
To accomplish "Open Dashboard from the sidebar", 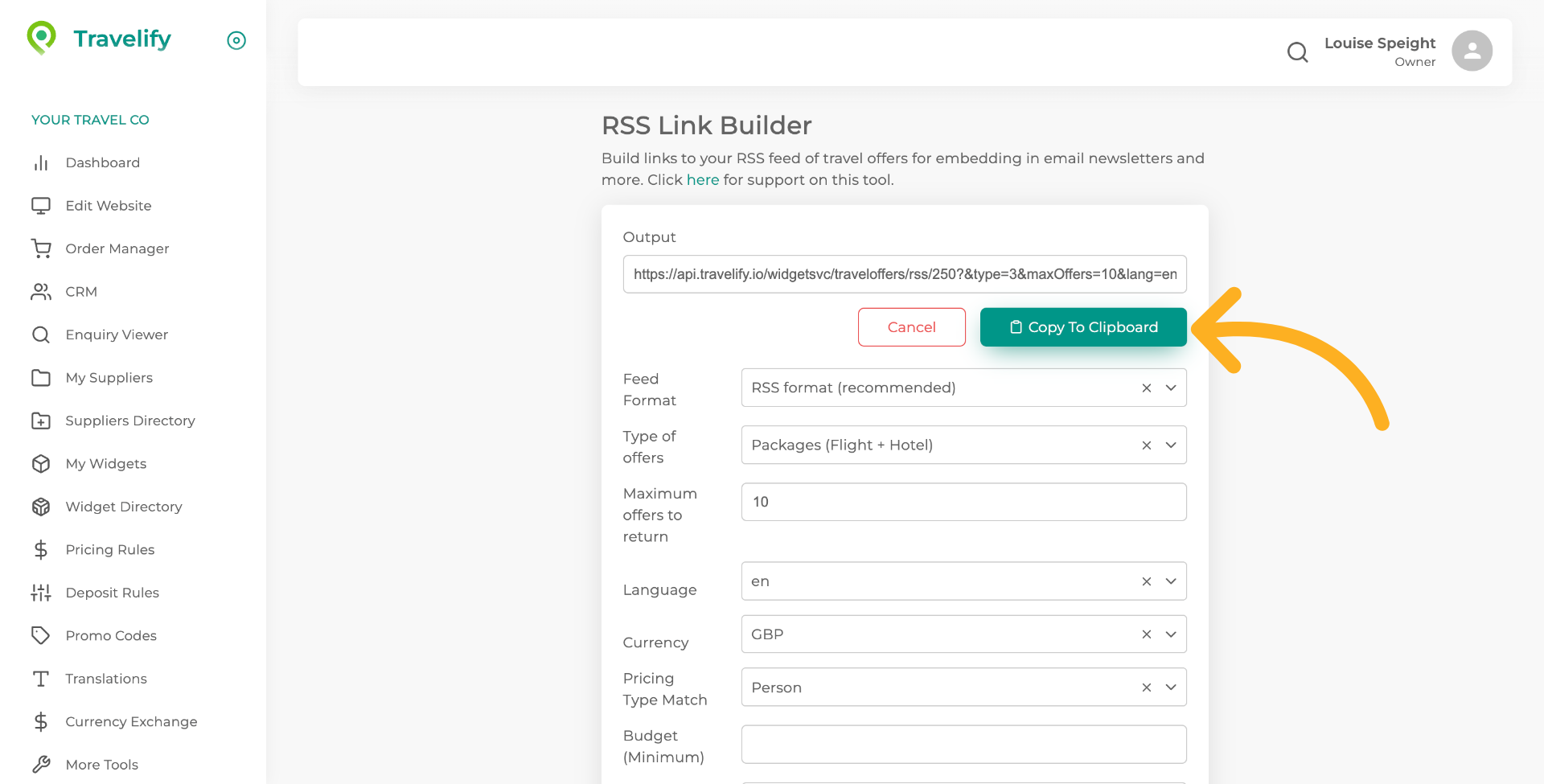I will tap(102, 162).
